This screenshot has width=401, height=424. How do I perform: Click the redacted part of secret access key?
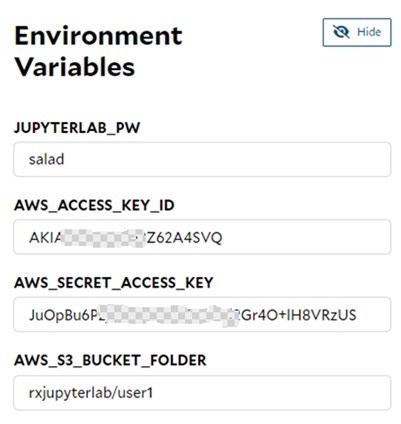(169, 315)
